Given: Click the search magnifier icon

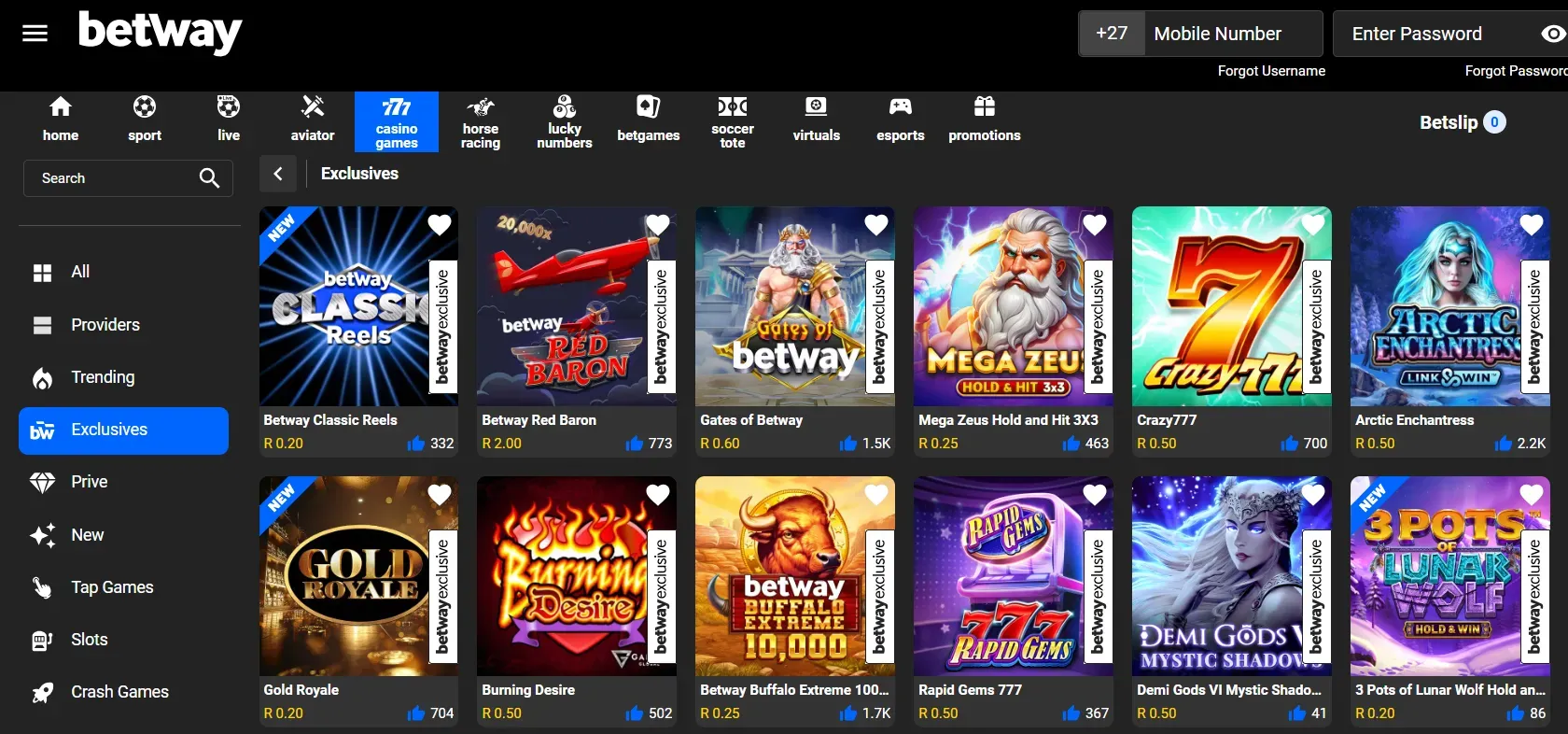Looking at the screenshot, I should [x=209, y=178].
